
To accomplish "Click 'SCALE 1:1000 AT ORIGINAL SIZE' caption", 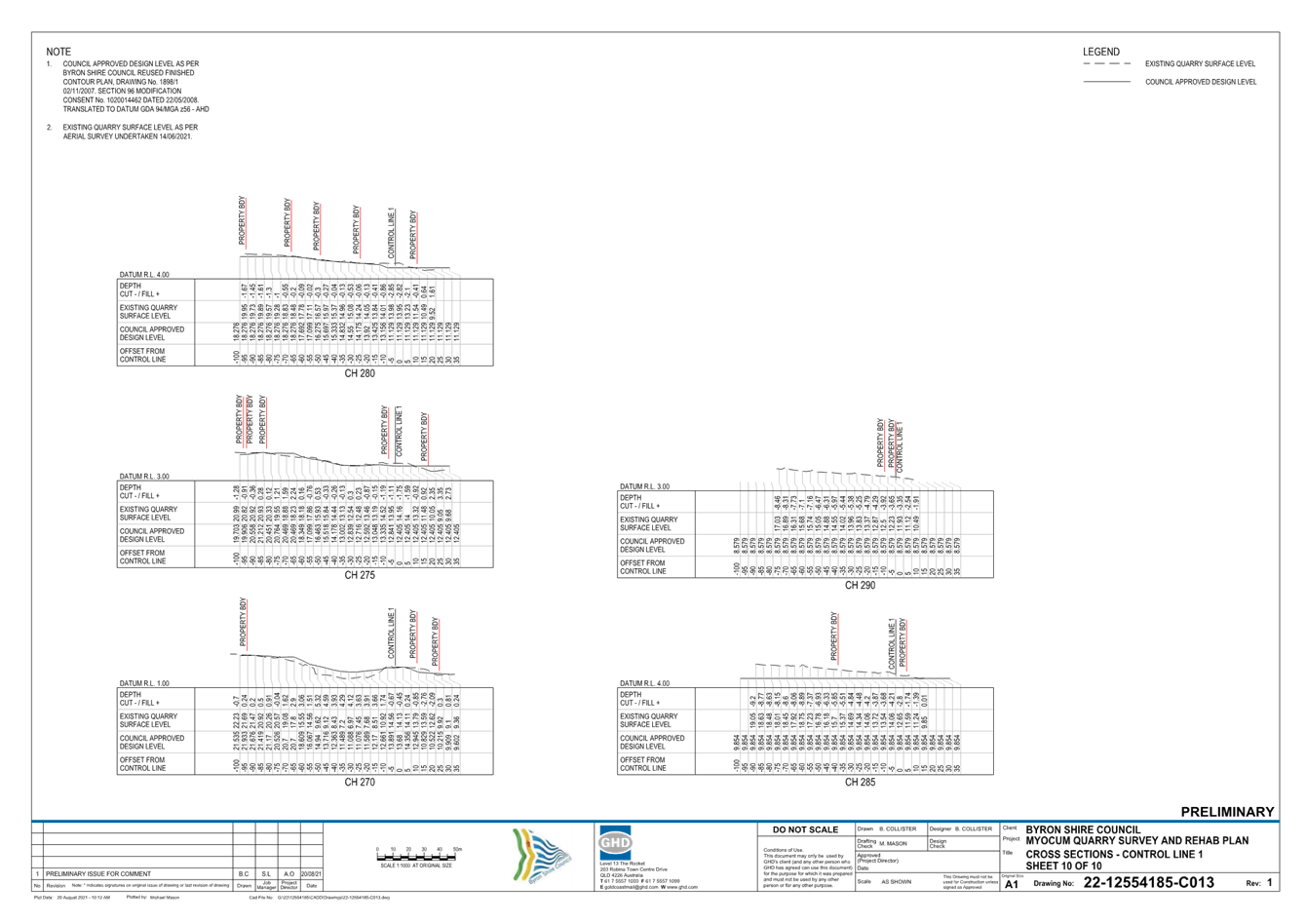I will pyautogui.click(x=416, y=866).
